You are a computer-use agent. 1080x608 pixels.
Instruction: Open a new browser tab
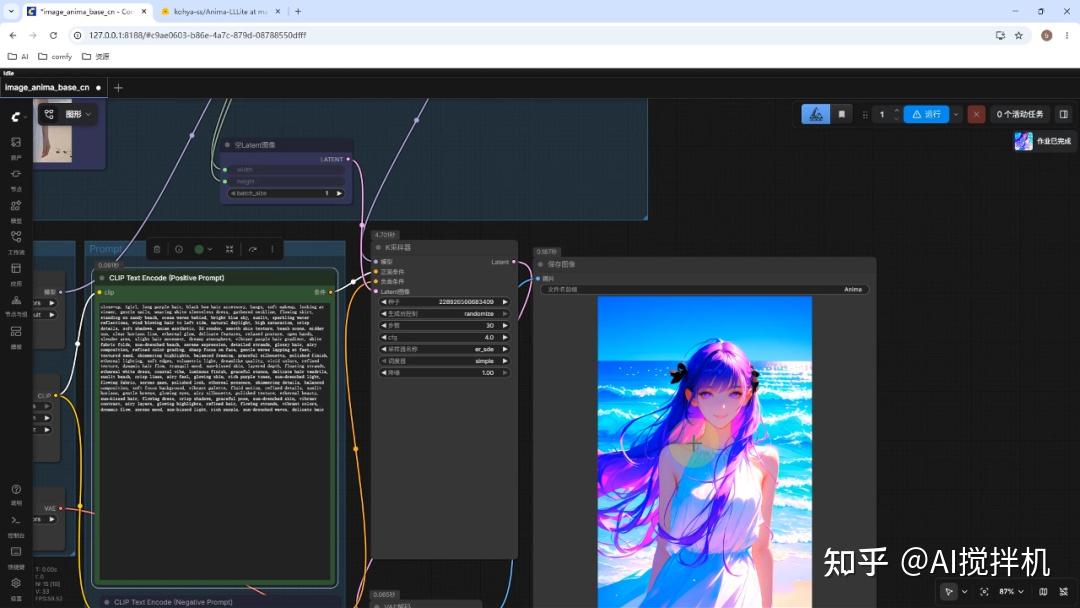click(x=298, y=12)
